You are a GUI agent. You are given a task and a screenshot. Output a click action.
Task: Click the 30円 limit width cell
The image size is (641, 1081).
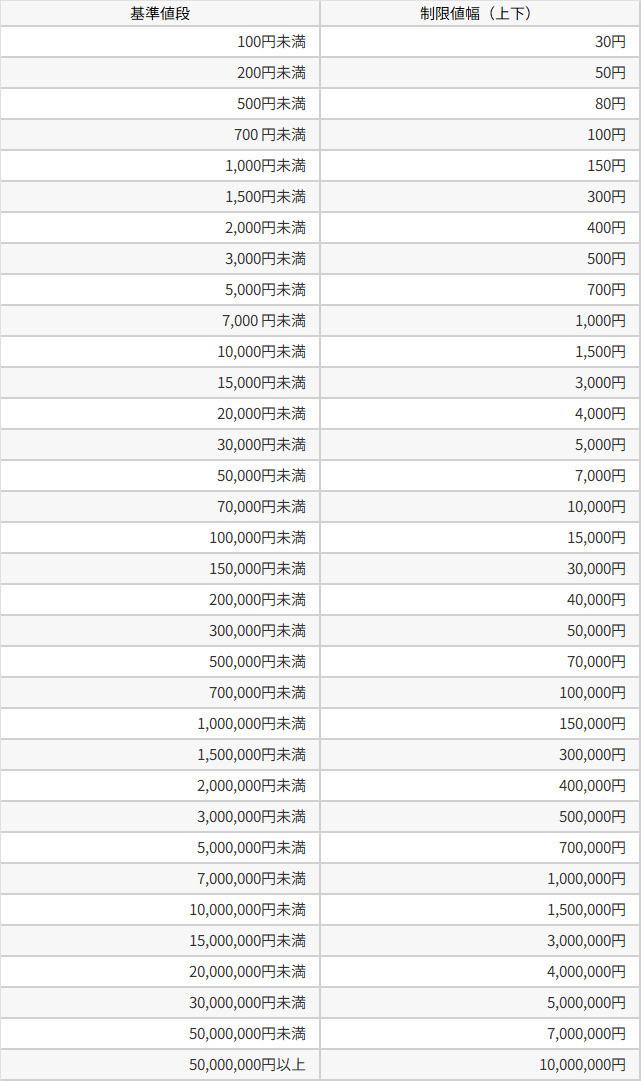[610, 42]
